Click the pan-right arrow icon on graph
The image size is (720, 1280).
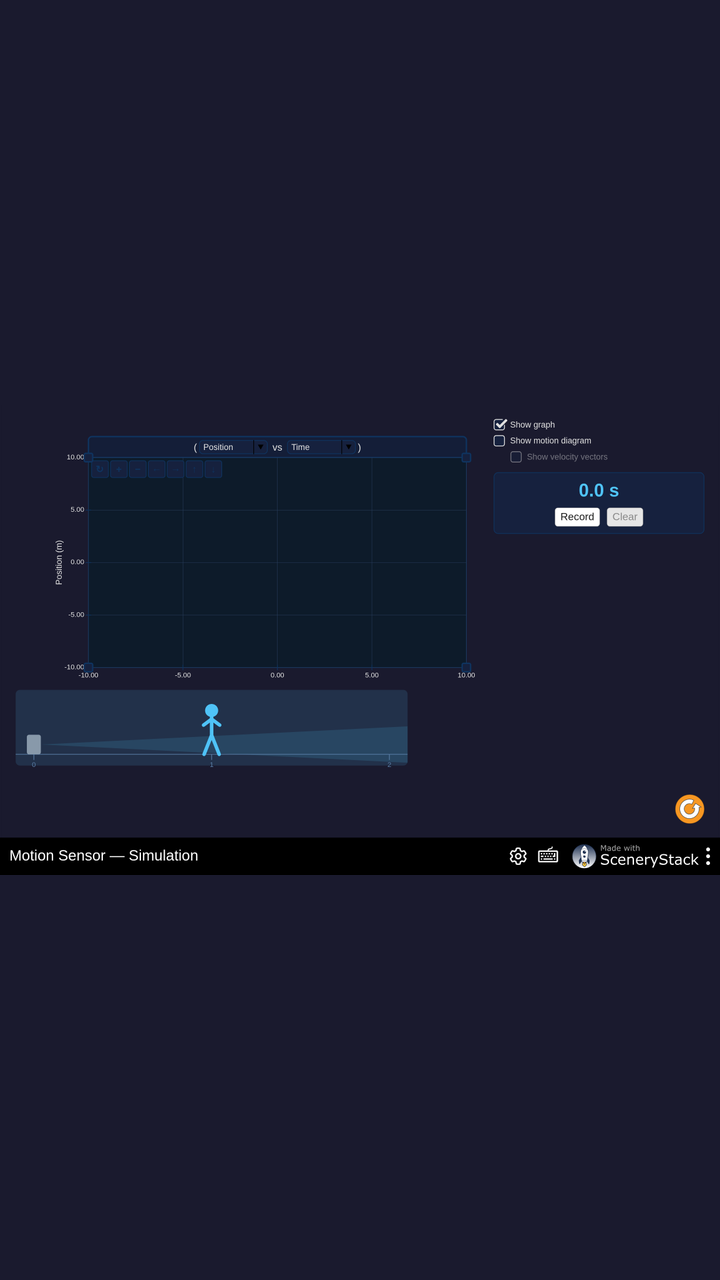[176, 469]
